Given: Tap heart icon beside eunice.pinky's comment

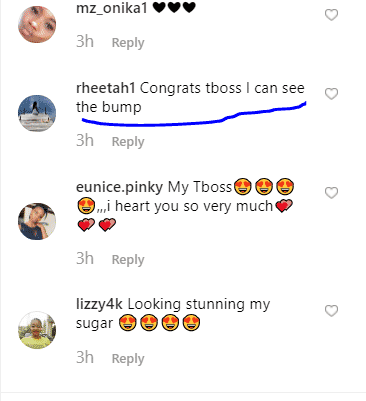Looking at the screenshot, I should pos(331,193).
